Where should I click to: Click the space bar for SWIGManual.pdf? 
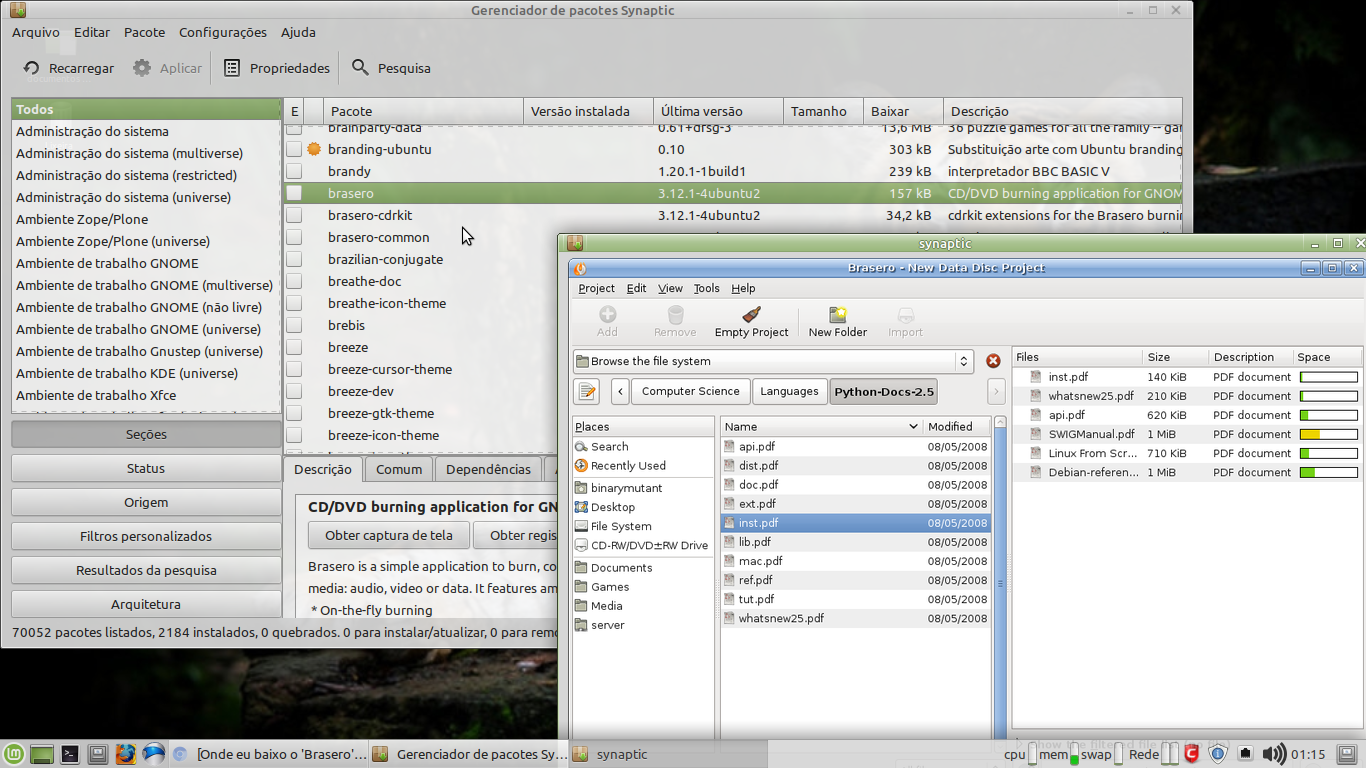1329,434
